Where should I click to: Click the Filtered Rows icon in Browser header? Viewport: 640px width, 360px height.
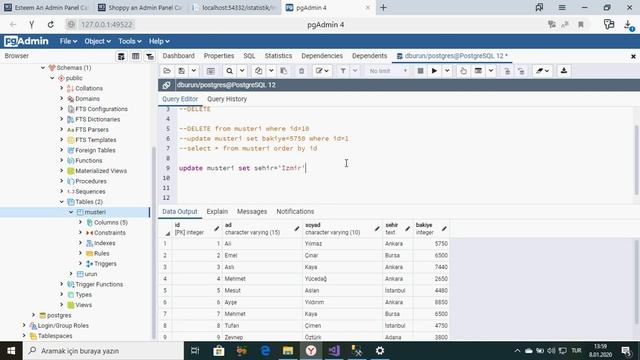150,56
